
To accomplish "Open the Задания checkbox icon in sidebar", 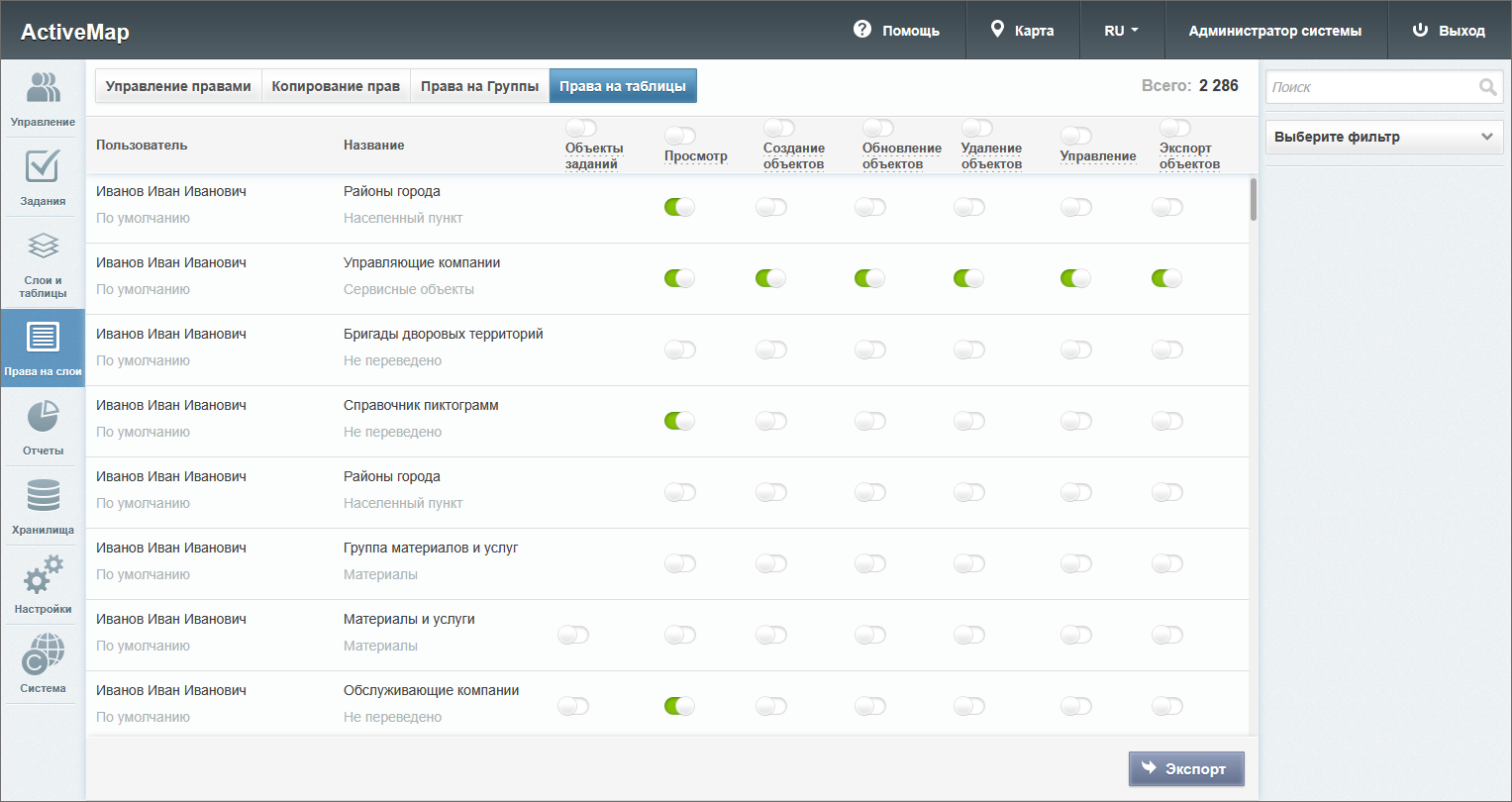I will 43,166.
